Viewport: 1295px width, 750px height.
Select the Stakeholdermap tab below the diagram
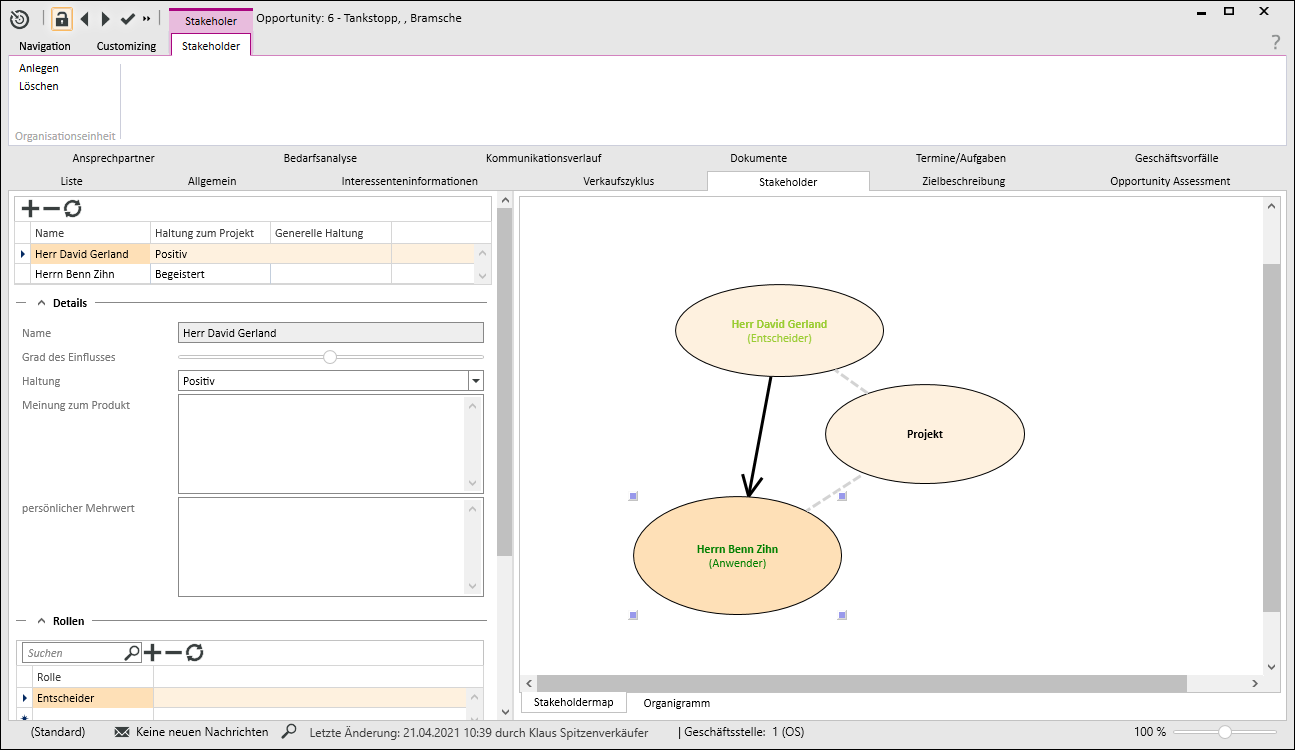point(574,702)
